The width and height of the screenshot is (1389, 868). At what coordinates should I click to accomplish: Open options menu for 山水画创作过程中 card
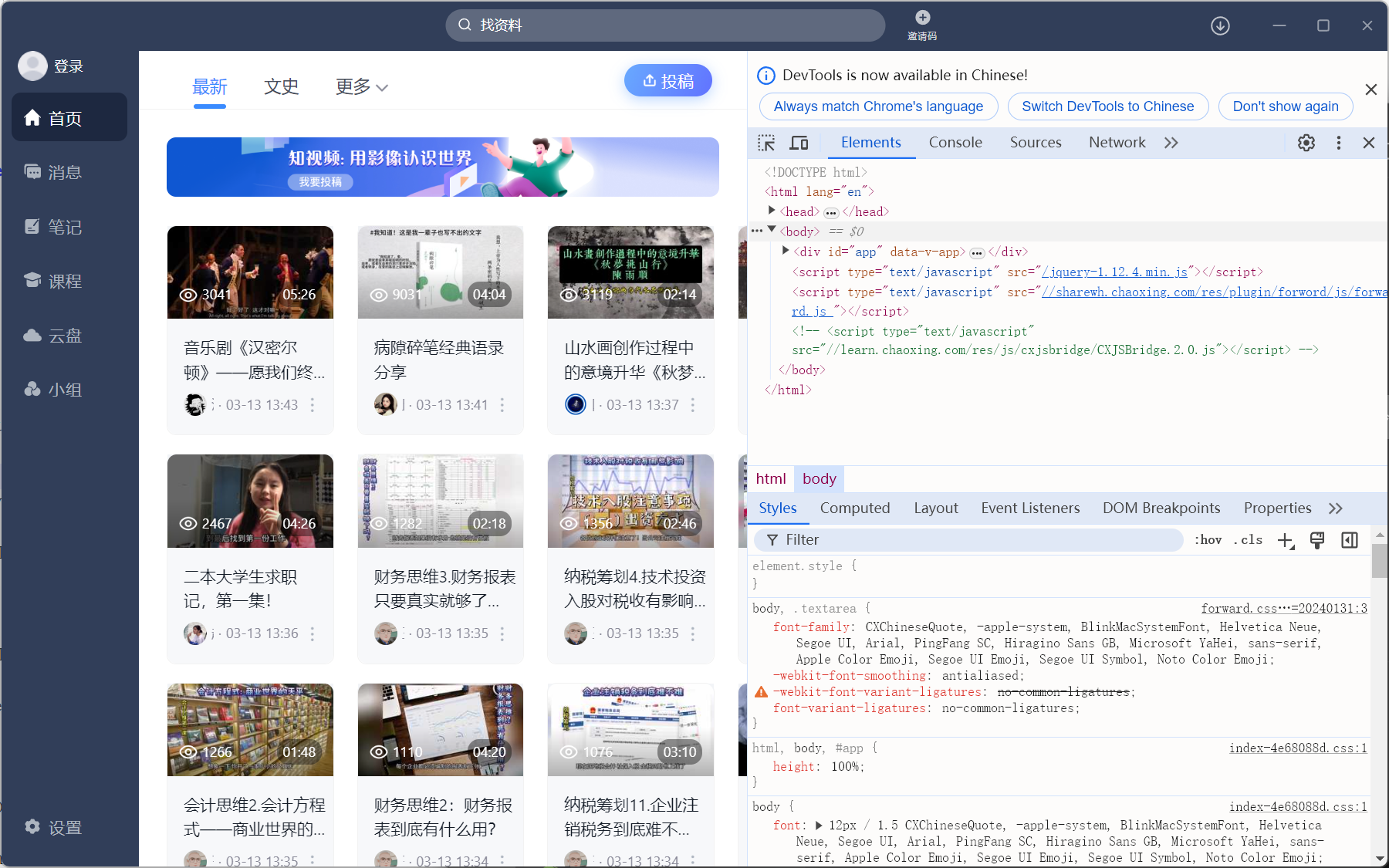click(x=693, y=405)
